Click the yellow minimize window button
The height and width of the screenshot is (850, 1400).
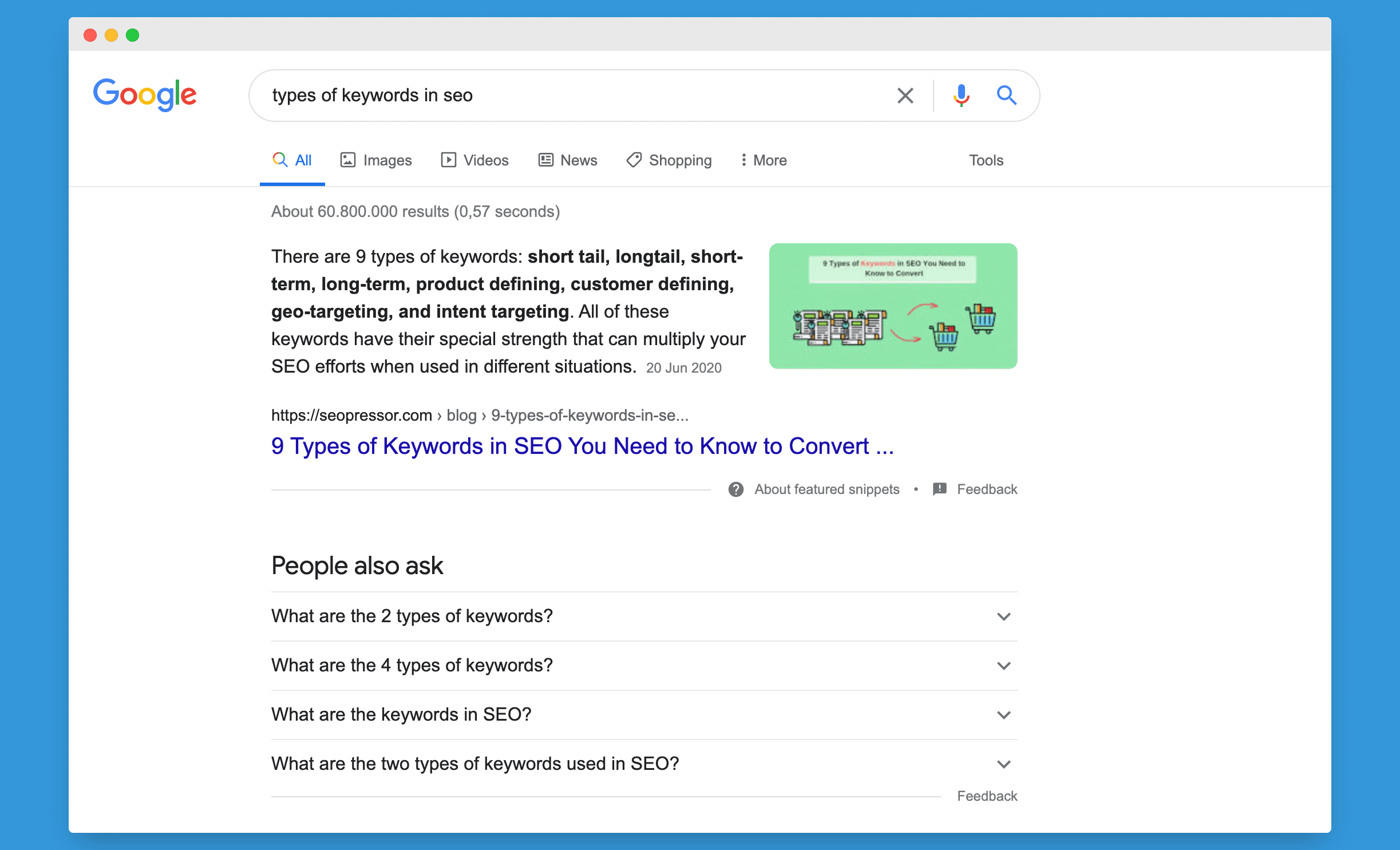point(111,35)
